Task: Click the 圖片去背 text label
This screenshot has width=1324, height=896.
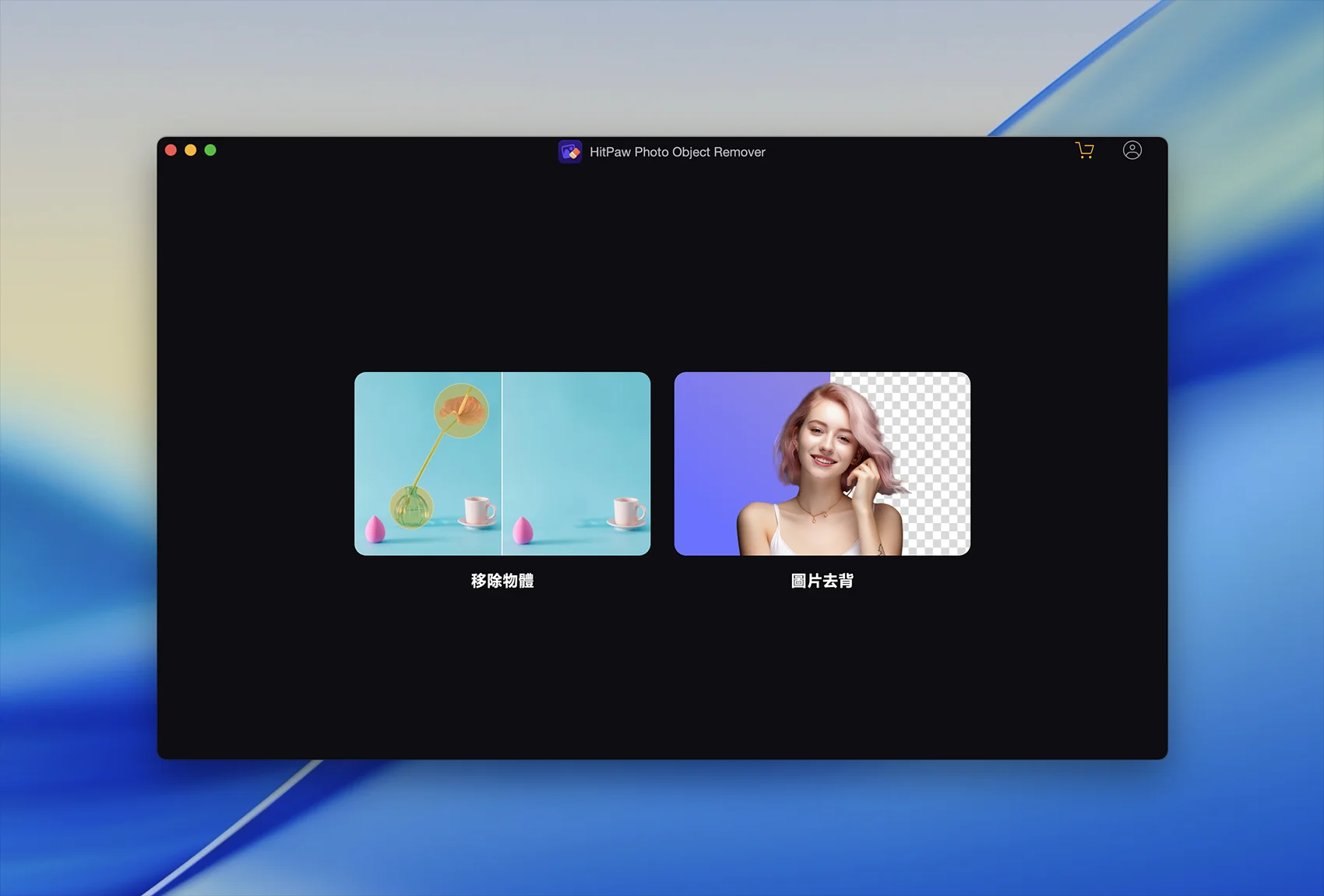Action: 822,581
